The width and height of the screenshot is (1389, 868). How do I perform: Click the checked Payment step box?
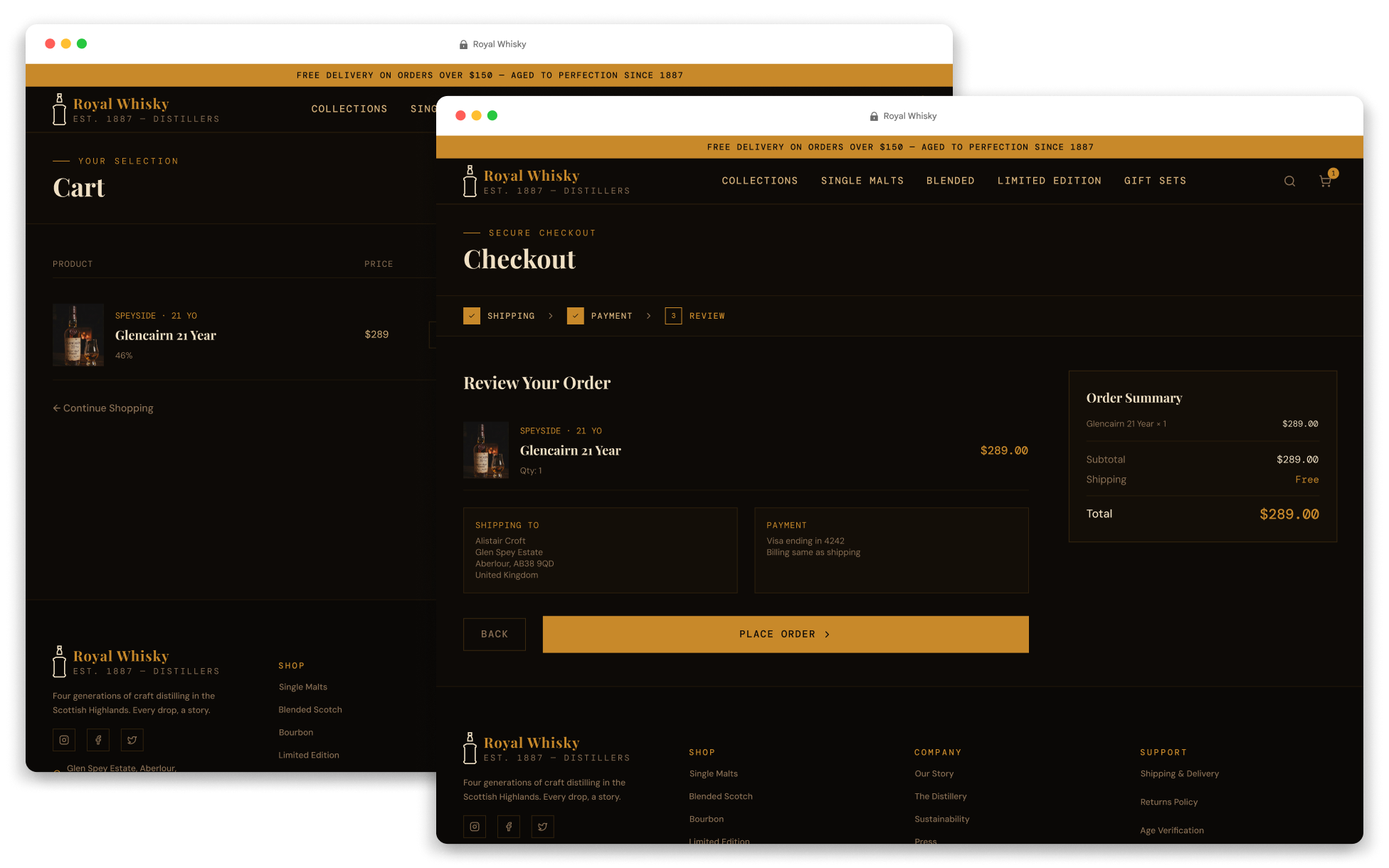point(576,316)
